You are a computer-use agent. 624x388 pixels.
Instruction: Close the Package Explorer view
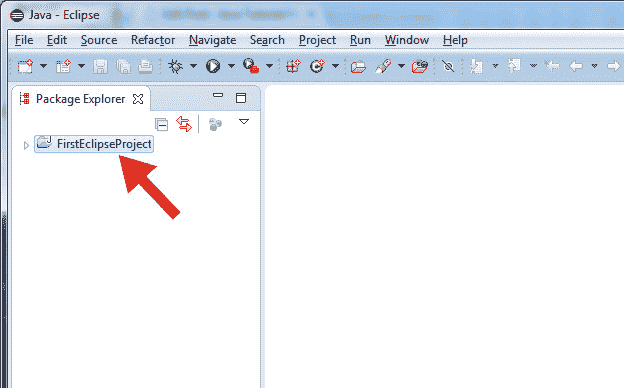[x=138, y=99]
